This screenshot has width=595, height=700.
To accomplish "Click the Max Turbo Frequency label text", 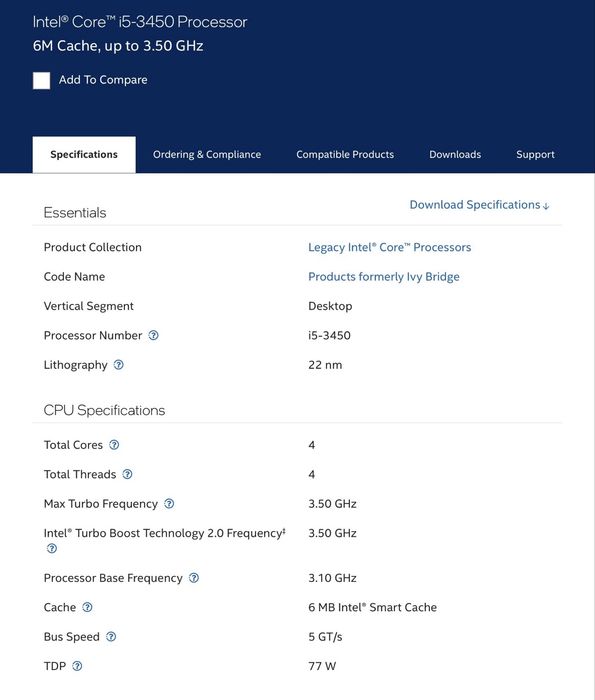I will coord(101,504).
